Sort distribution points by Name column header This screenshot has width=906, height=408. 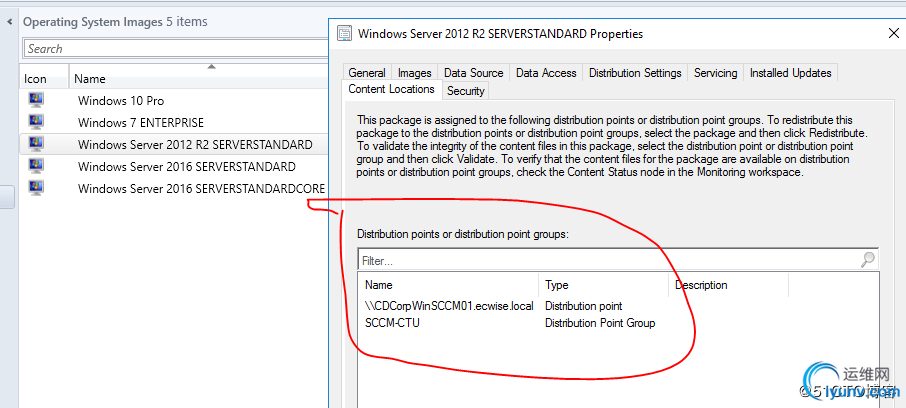[449, 285]
